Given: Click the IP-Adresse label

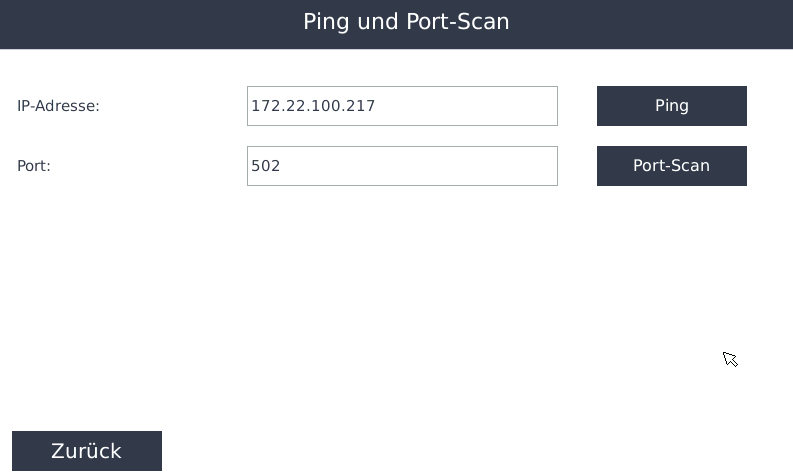Looking at the screenshot, I should click(58, 106).
